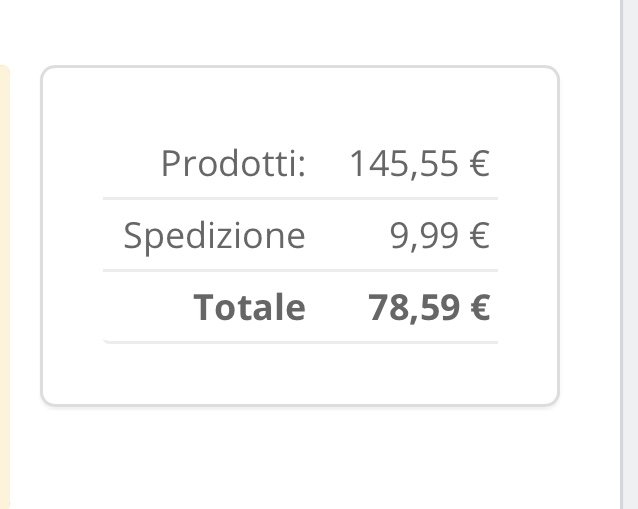The height and width of the screenshot is (509, 638).
Task: Click the blank white area below the summary card
Action: coord(300,460)
